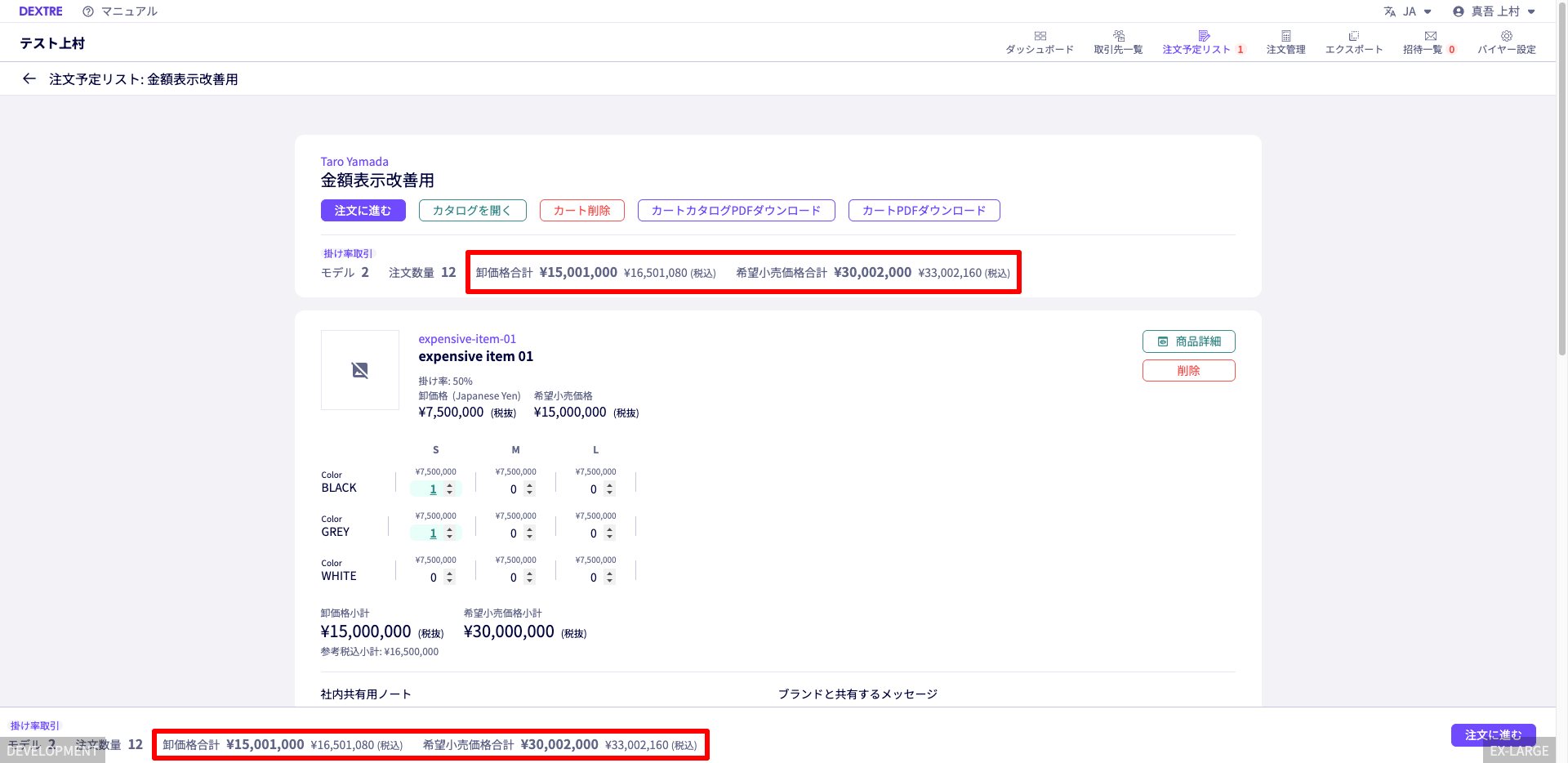This screenshot has height=763, width=1568.
Task: Open the invitation list envelope icon
Action: click(1430, 36)
